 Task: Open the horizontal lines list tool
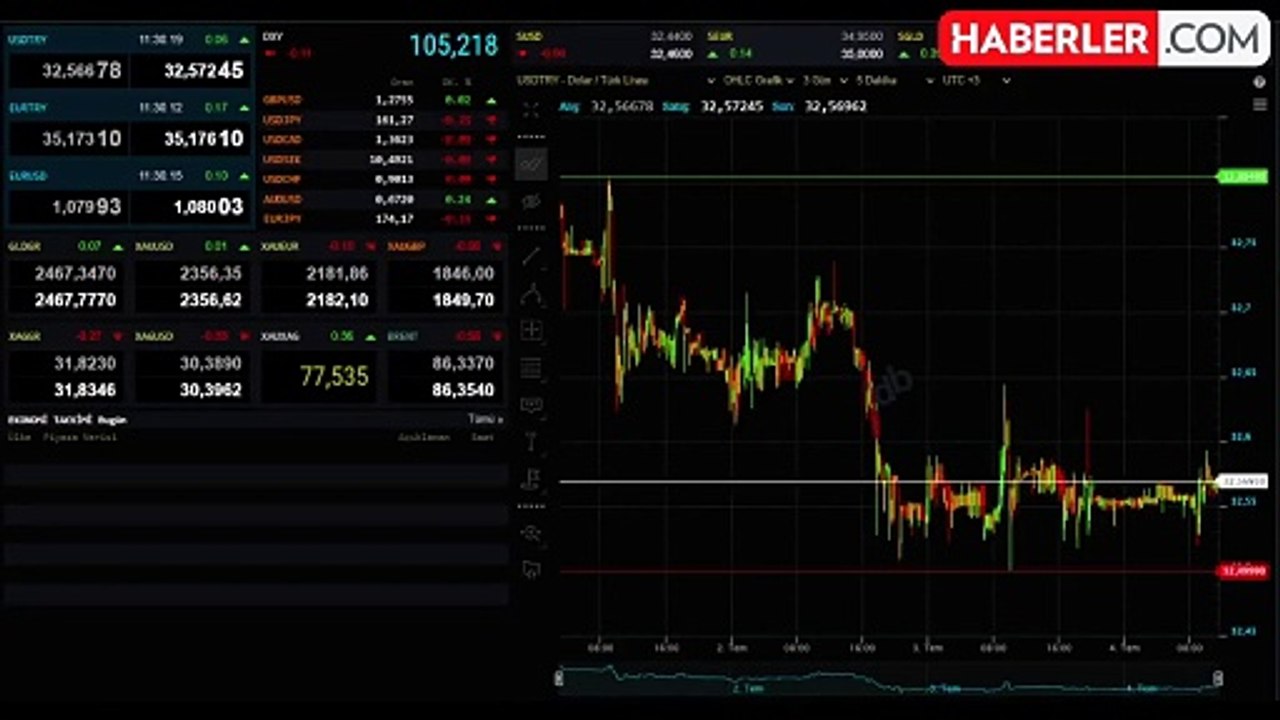(531, 368)
